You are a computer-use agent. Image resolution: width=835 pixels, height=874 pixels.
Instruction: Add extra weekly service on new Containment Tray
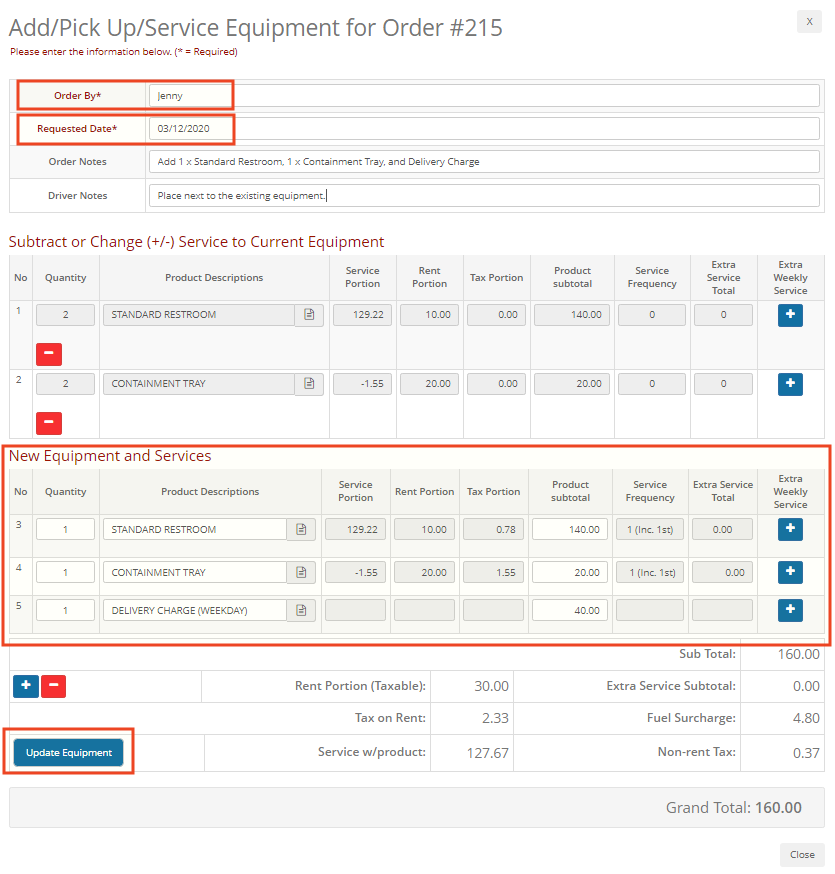coord(790,572)
